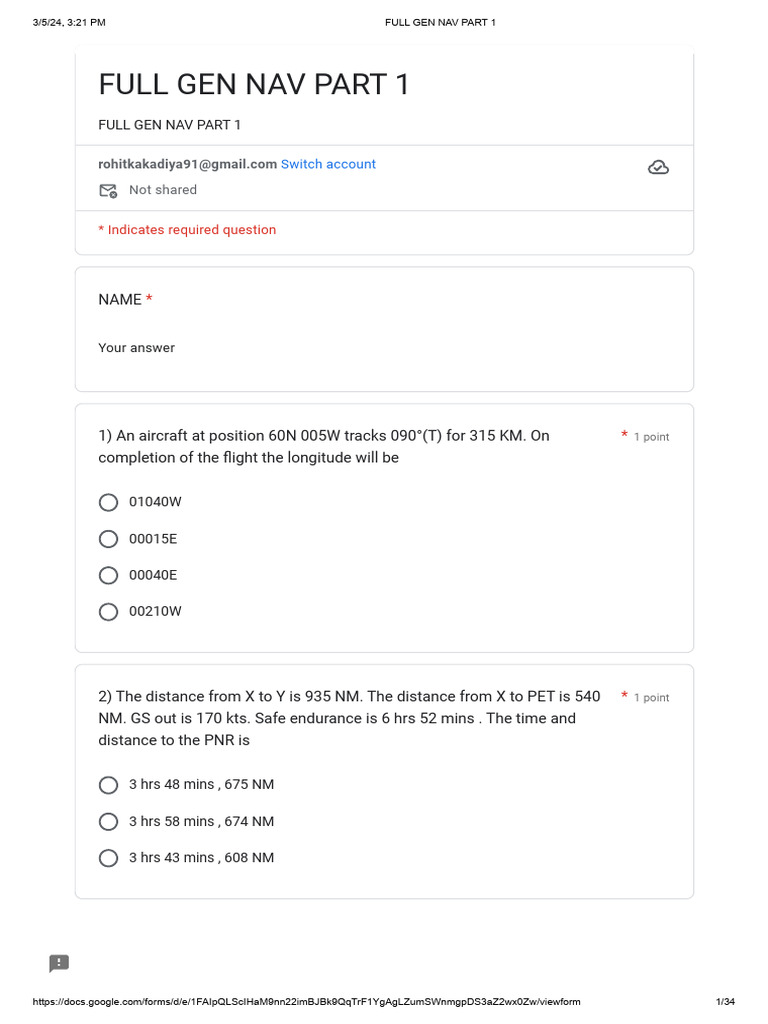Pick 3 hrs 43 mins, 608 NM
768x1024 pixels.
tap(109, 857)
